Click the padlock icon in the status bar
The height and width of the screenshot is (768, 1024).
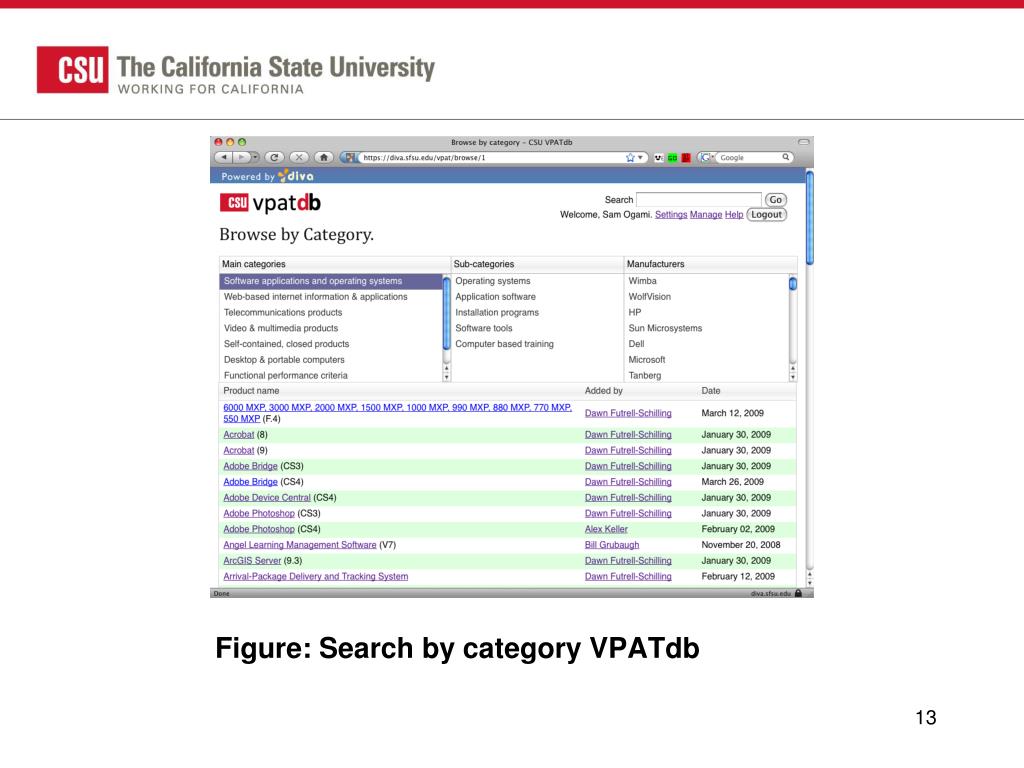click(798, 593)
